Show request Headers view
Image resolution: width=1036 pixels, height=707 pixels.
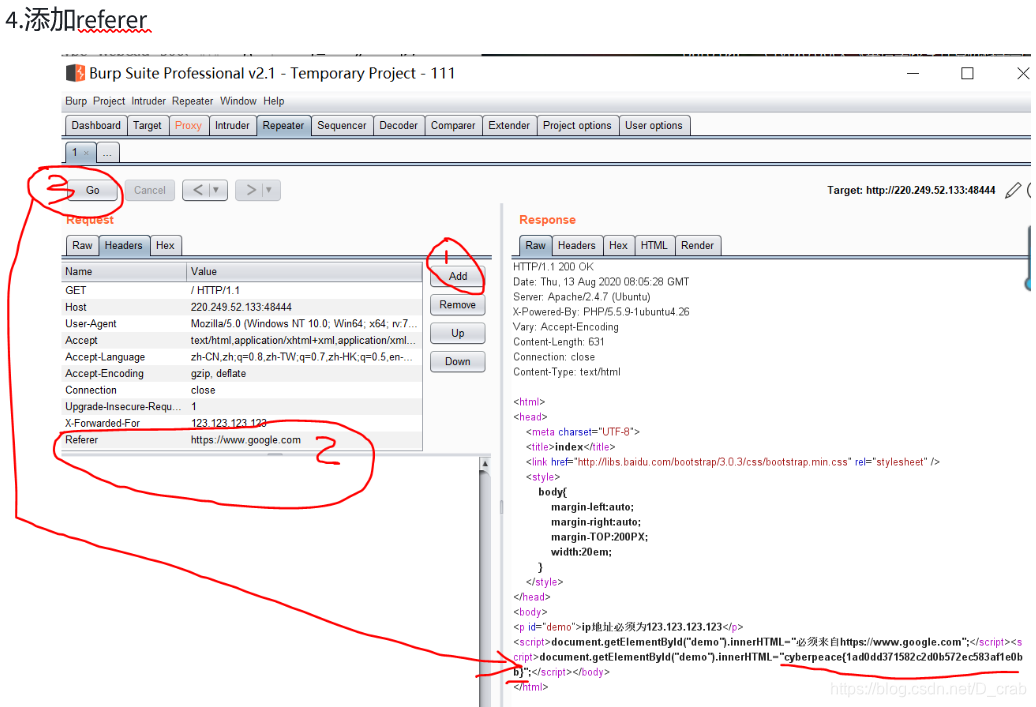pyautogui.click(x=124, y=246)
